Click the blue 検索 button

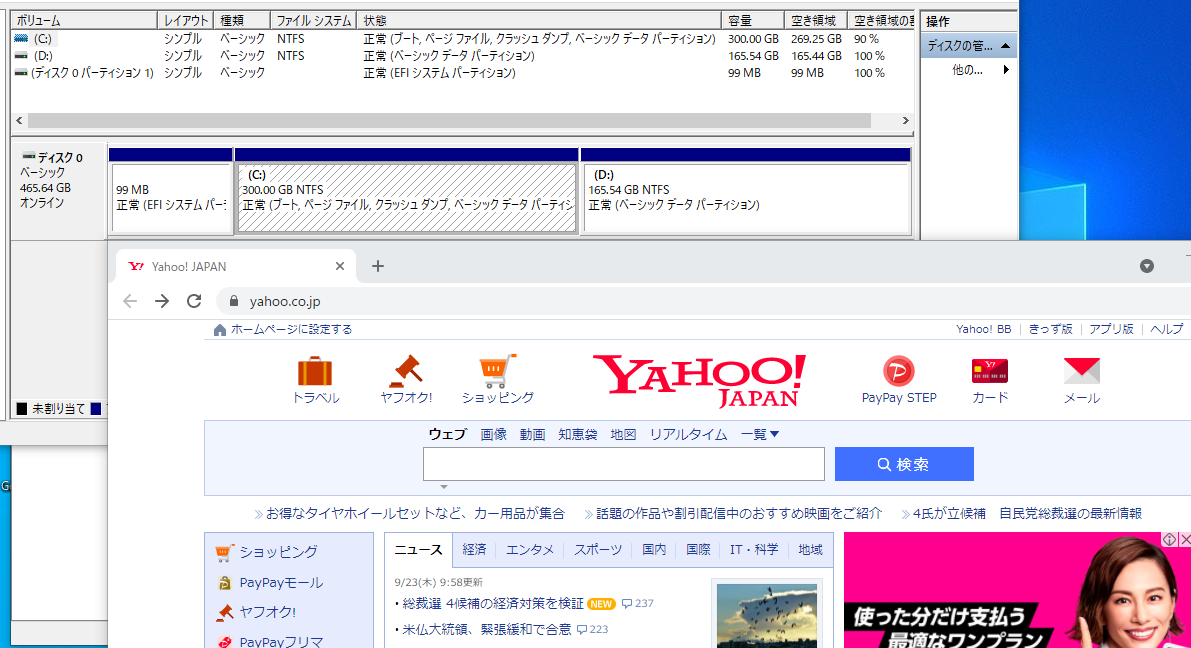pos(904,464)
